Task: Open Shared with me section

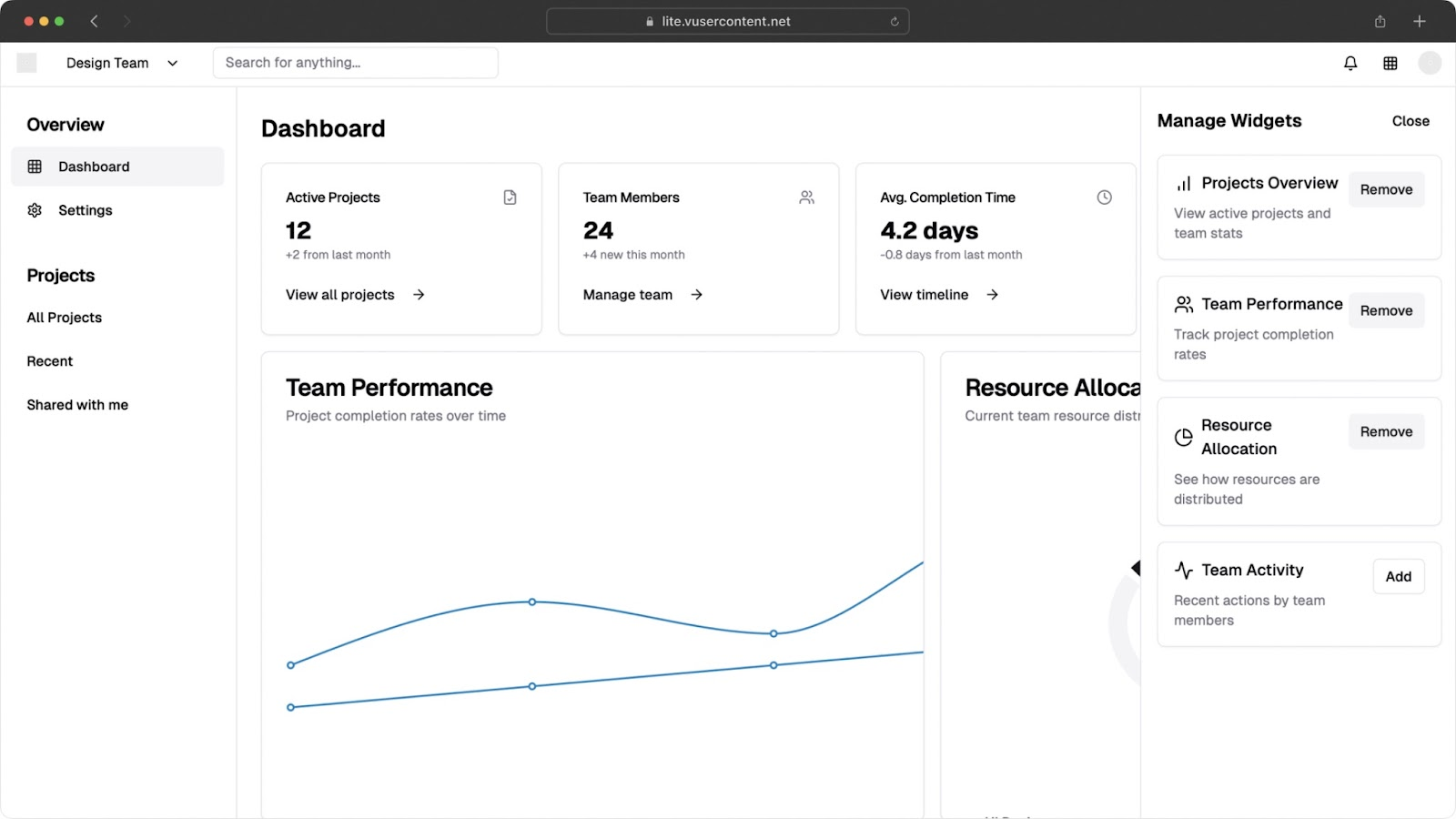Action: (77, 405)
